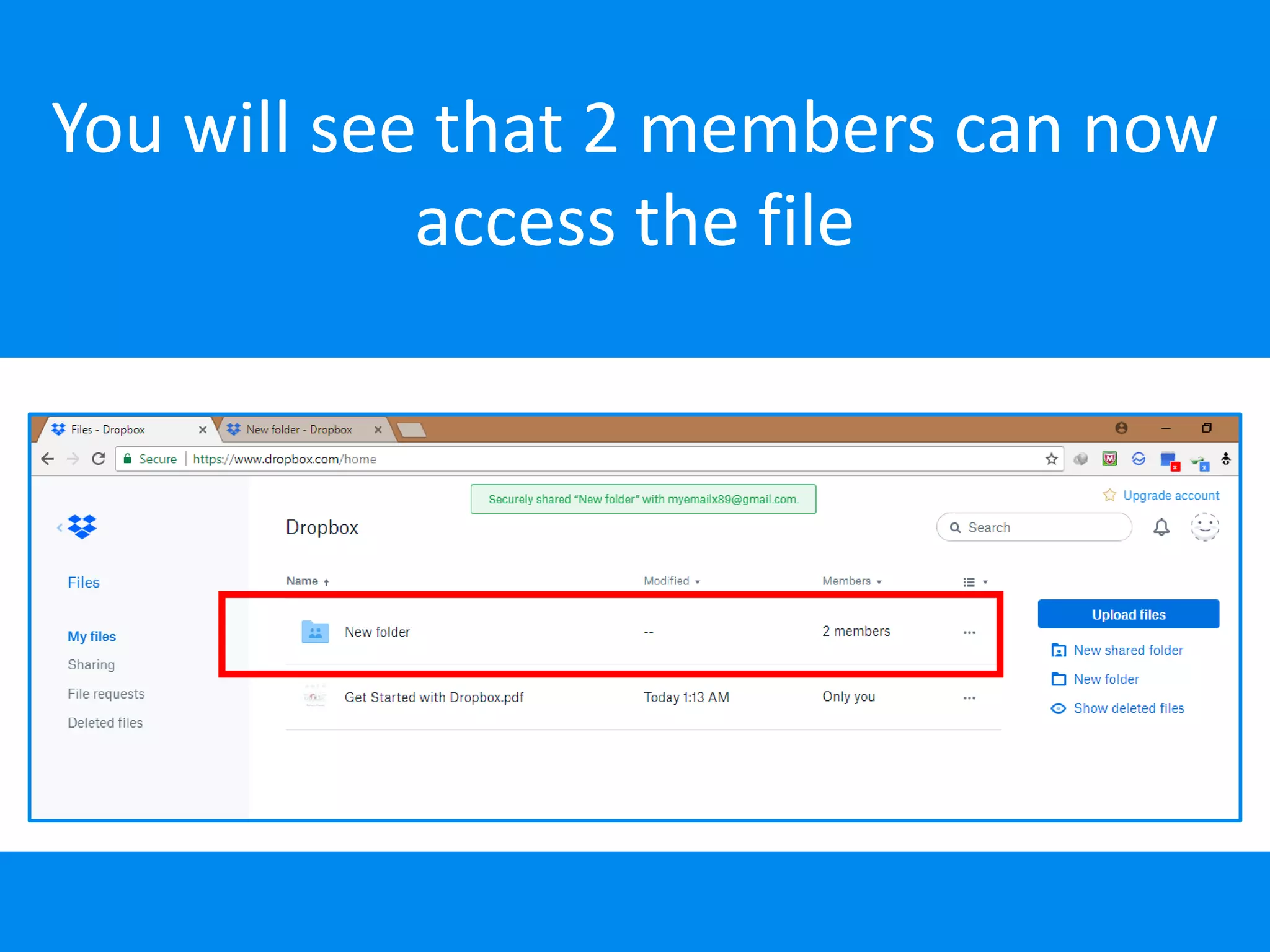
Task: Click the Only you members cell
Action: click(849, 697)
